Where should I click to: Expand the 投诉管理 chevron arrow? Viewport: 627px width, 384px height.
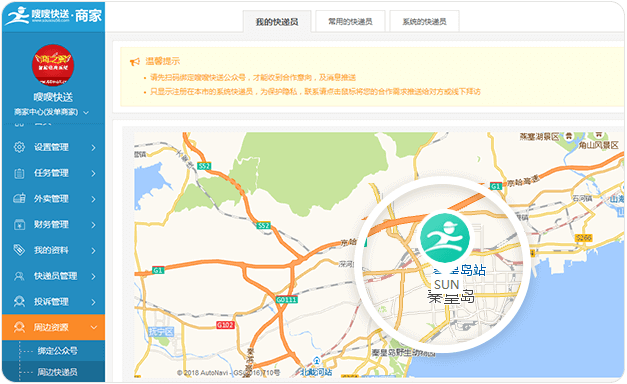[93, 302]
